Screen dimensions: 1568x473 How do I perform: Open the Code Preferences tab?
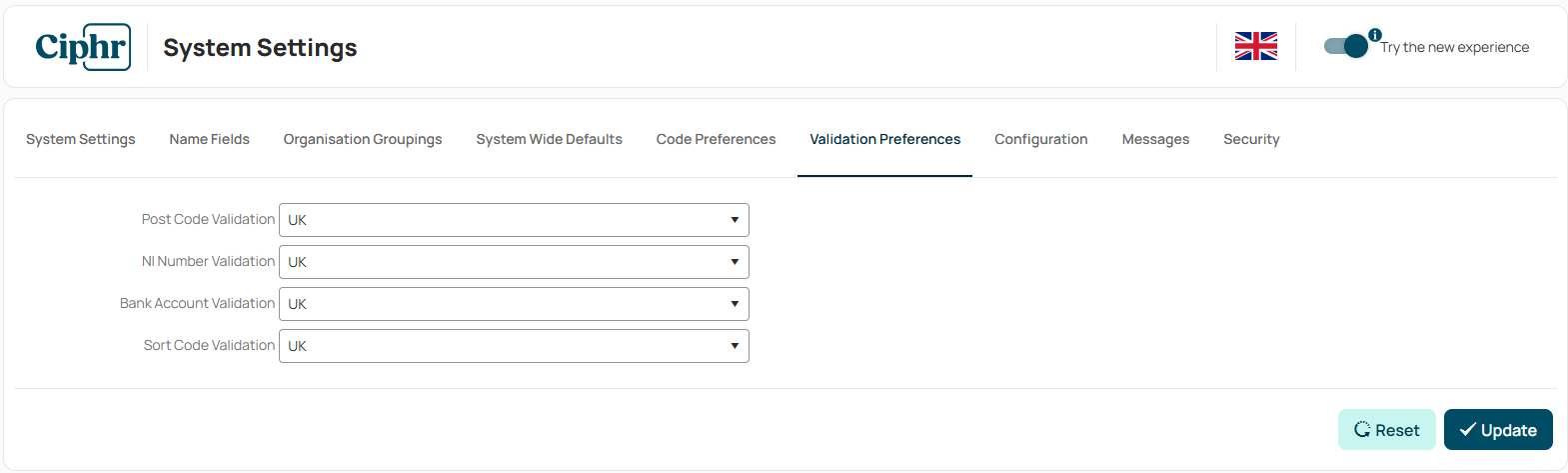pyautogui.click(x=717, y=139)
